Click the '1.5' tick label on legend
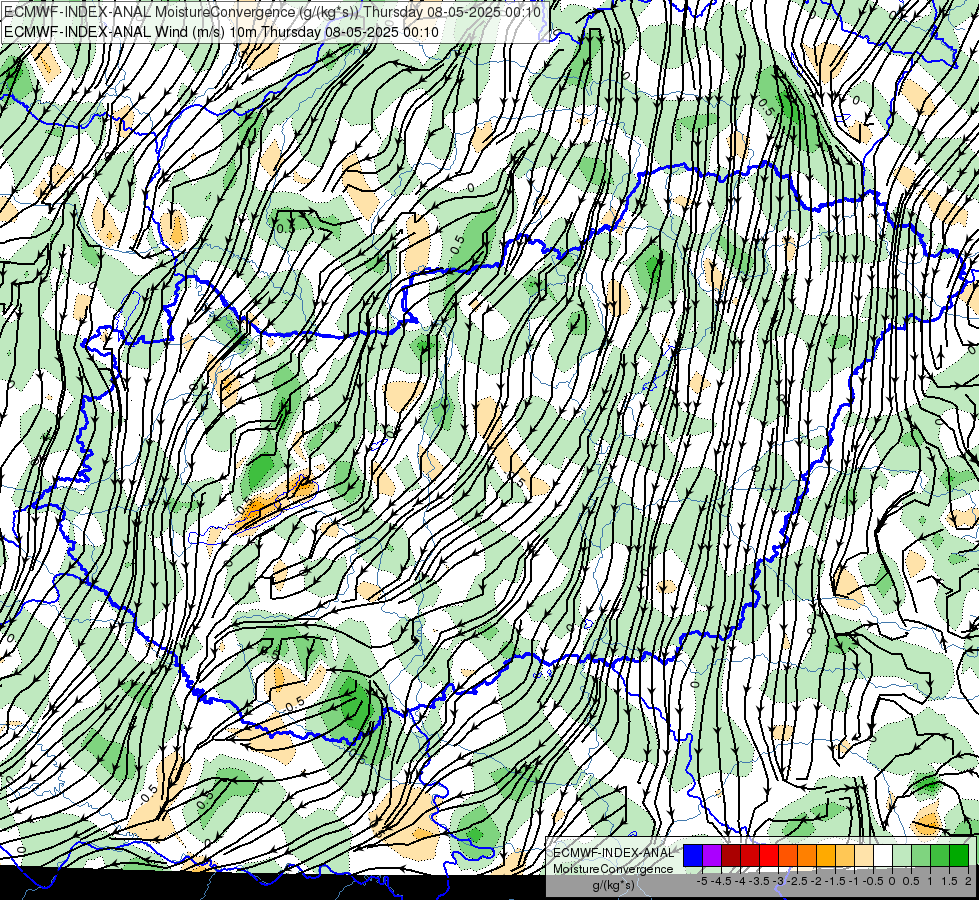The height and width of the screenshot is (900, 979). tap(950, 881)
